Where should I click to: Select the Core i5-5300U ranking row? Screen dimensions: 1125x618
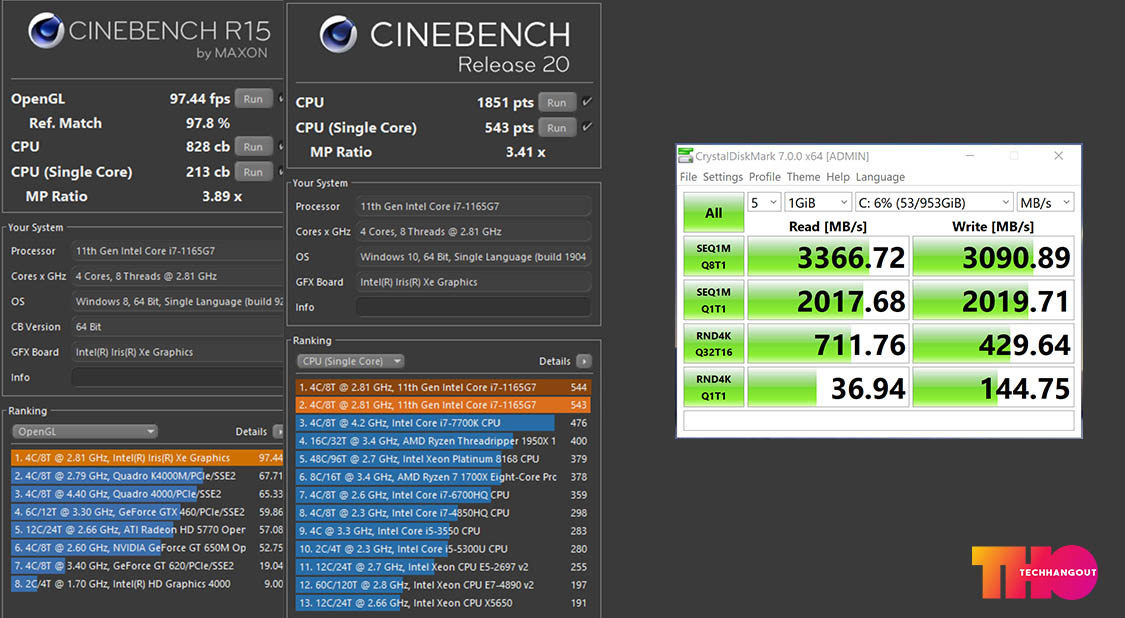tap(443, 548)
